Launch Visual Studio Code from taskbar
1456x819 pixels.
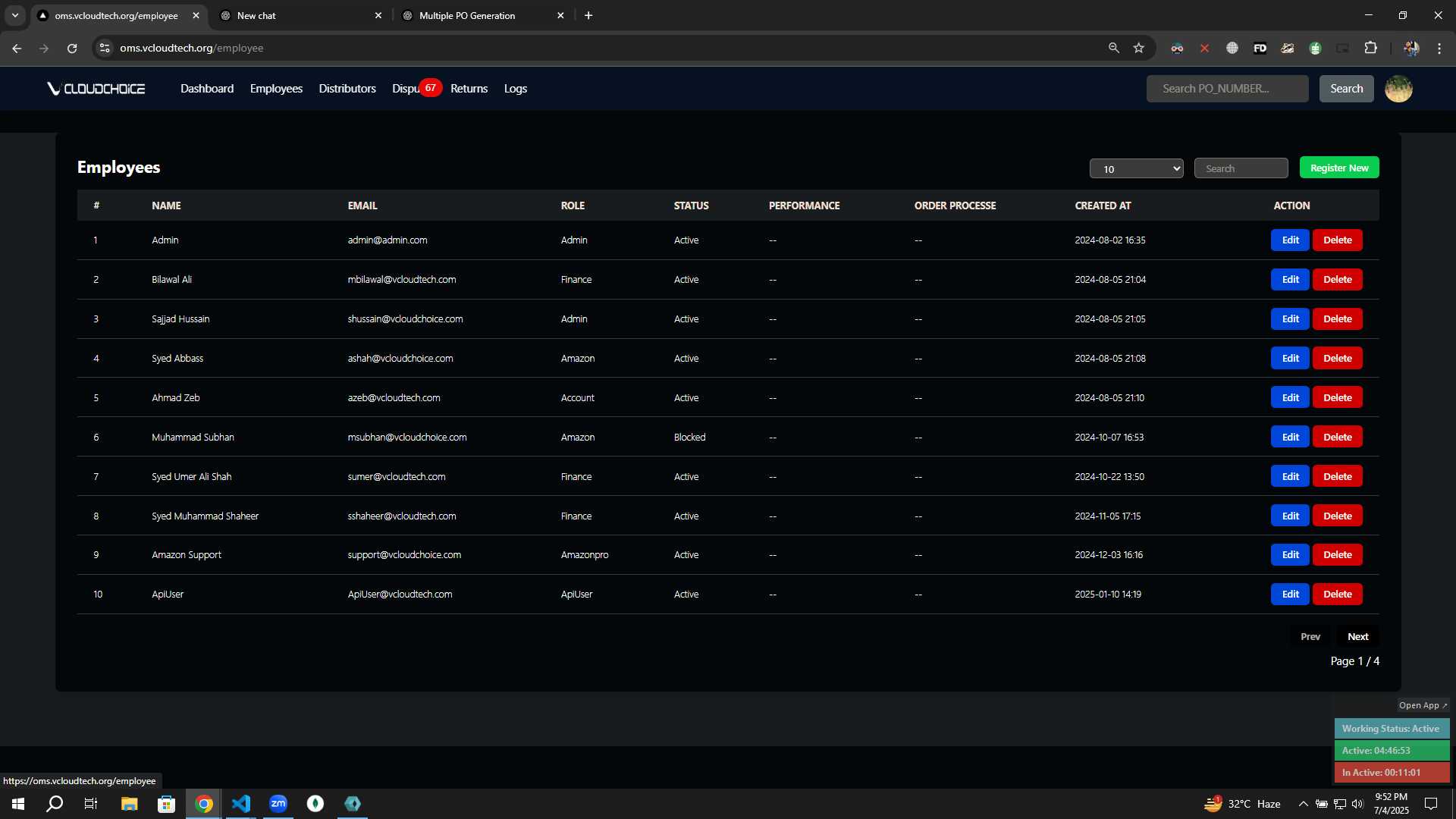point(240,804)
